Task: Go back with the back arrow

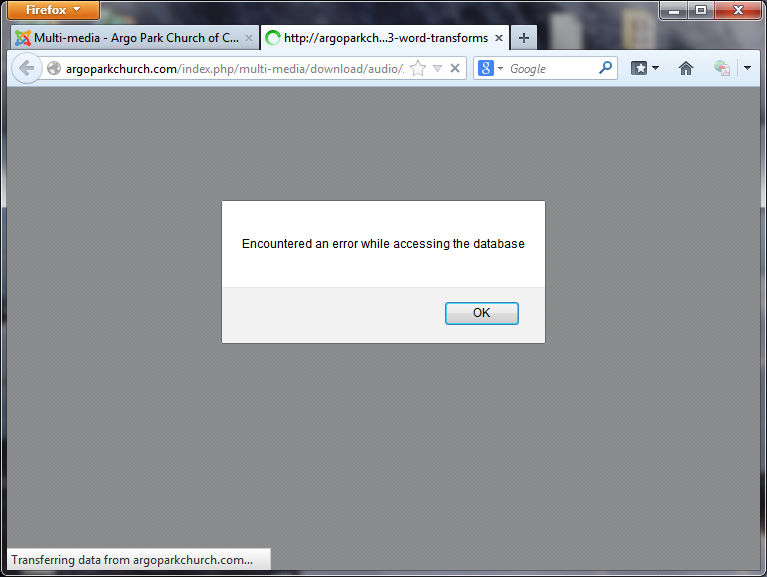Action: pos(26,68)
